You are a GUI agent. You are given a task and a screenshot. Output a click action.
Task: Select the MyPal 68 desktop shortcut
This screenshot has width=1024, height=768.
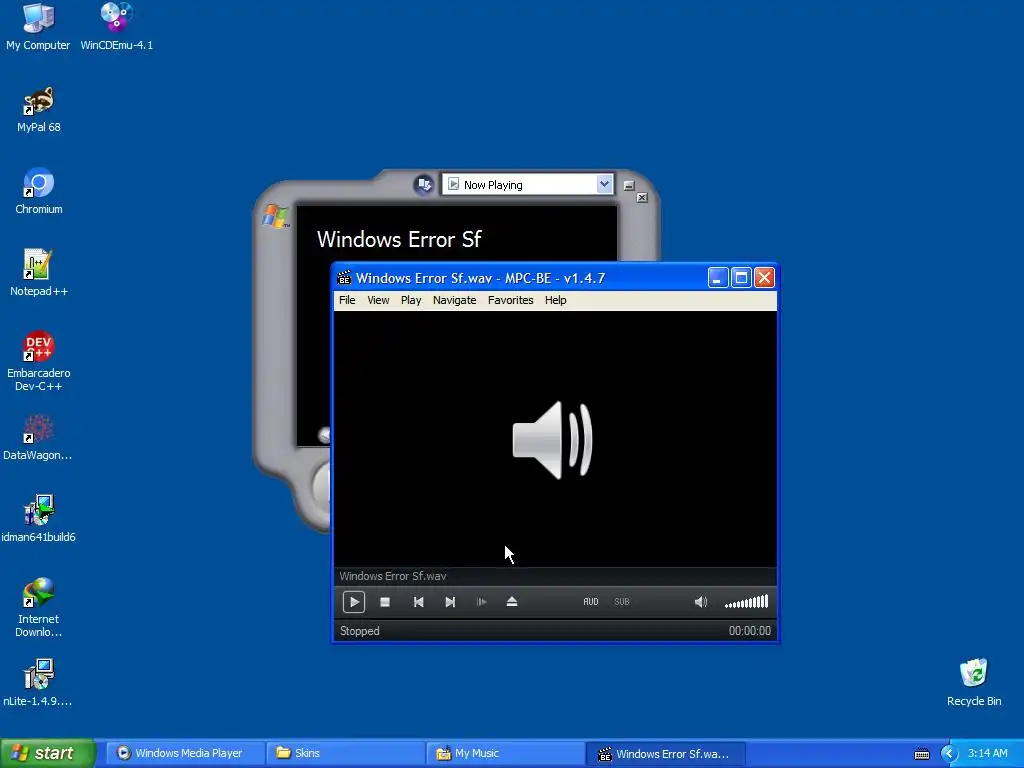[x=39, y=109]
